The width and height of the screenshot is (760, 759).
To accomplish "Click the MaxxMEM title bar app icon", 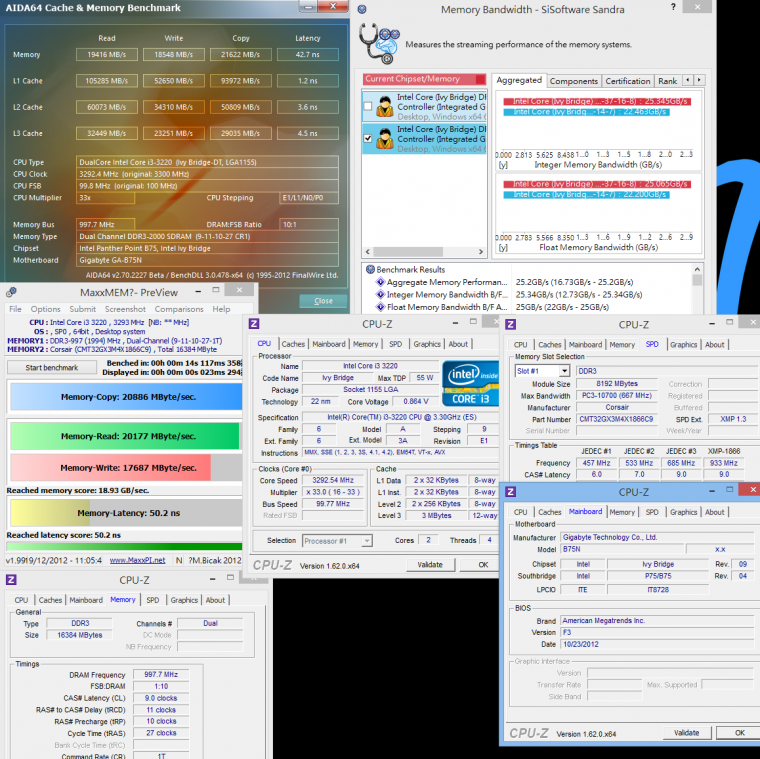I will pyautogui.click(x=11, y=293).
